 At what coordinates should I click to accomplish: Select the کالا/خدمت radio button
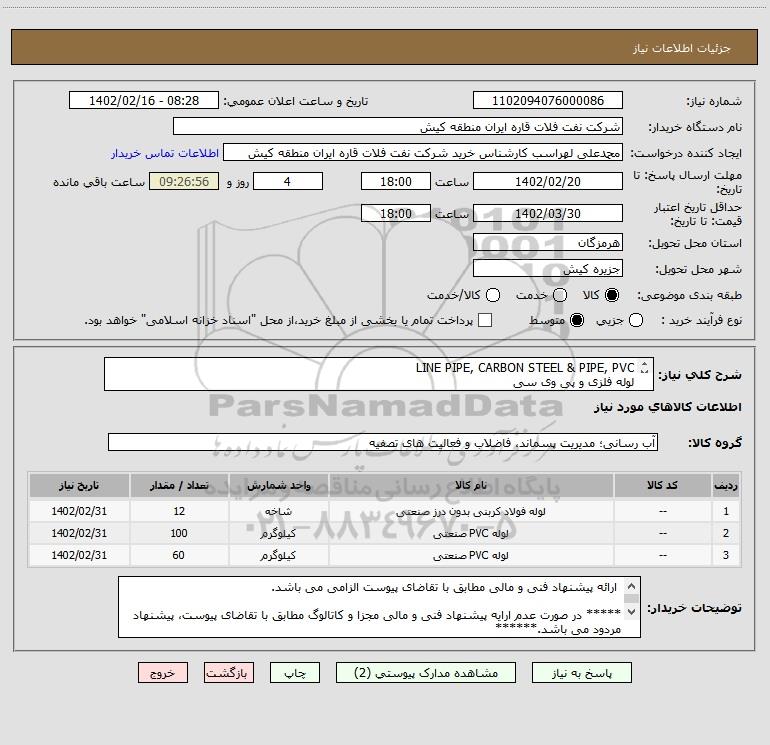[493, 295]
